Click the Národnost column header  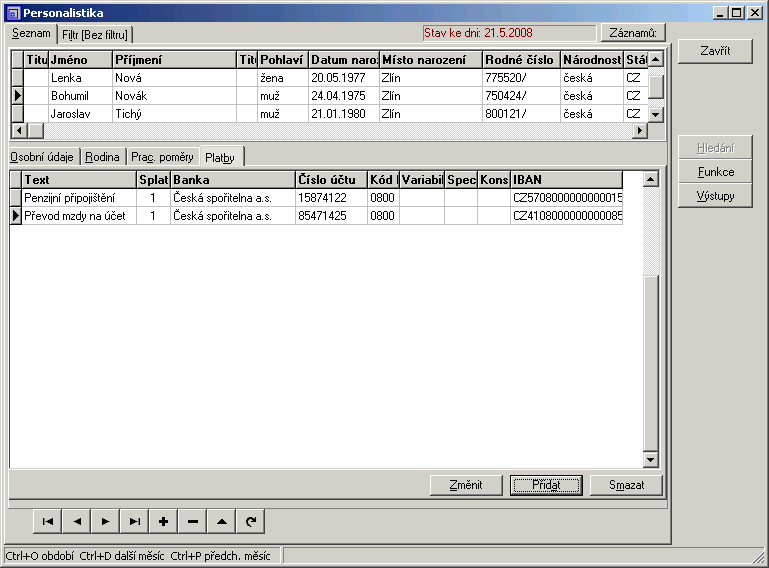pos(592,60)
